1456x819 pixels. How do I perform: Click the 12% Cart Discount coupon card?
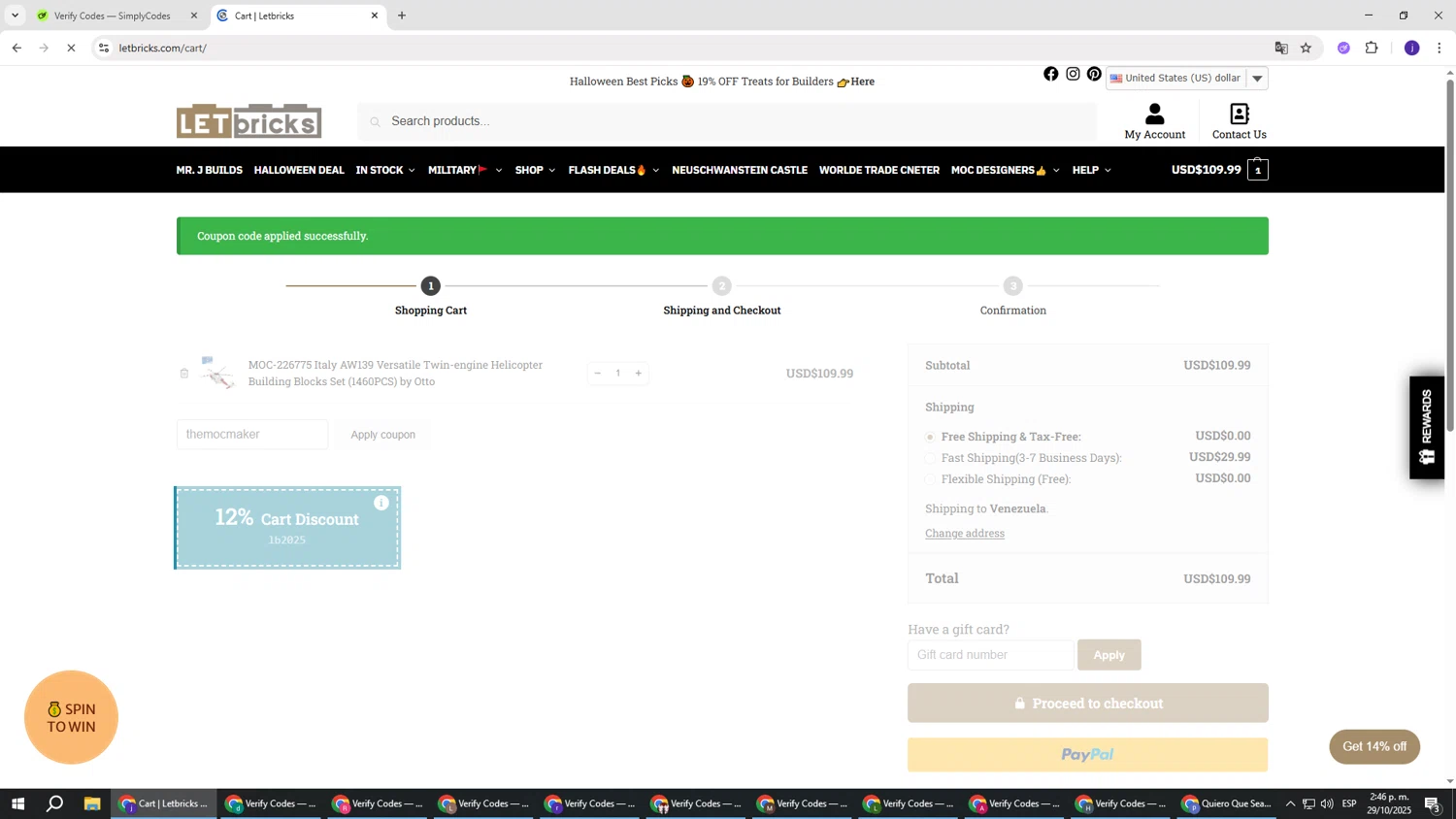click(x=287, y=528)
